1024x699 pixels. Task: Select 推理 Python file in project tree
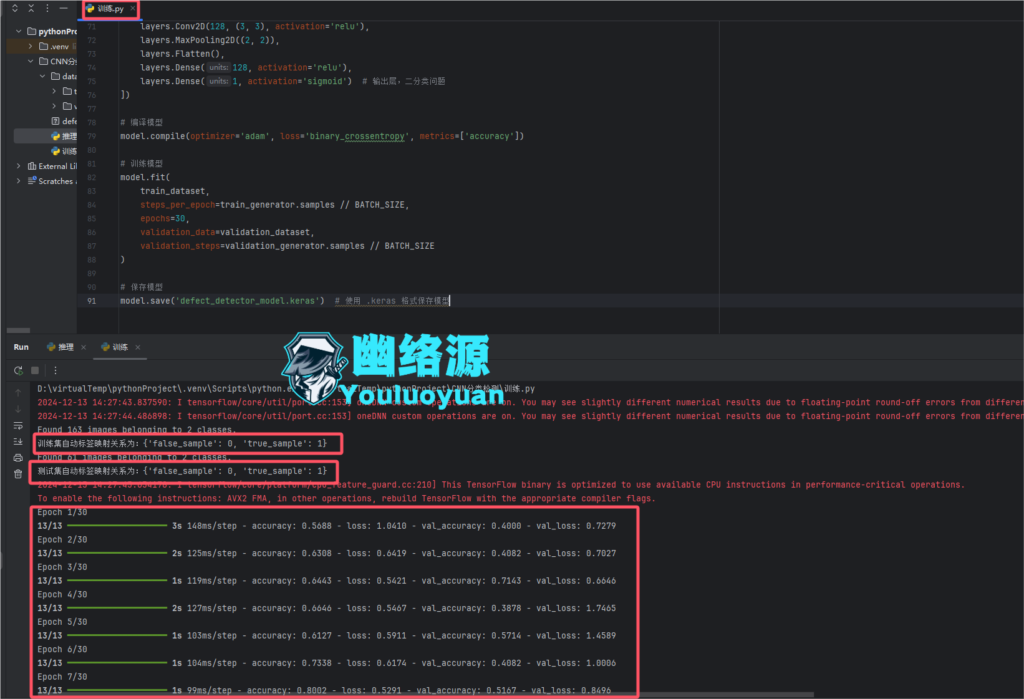64,137
